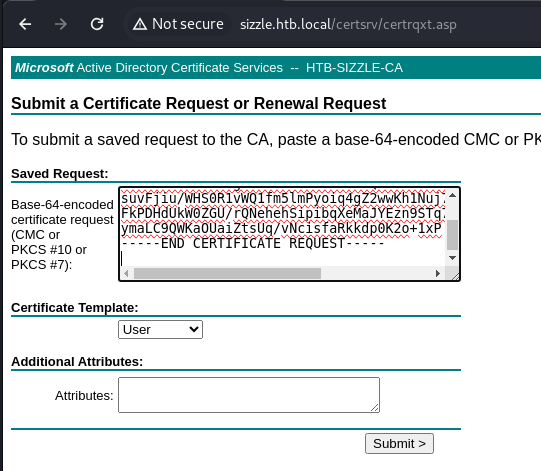Click the sizzle.htb.local address bar URL
Screen dimensions: 541x471
pyautogui.click(x=348, y=24)
